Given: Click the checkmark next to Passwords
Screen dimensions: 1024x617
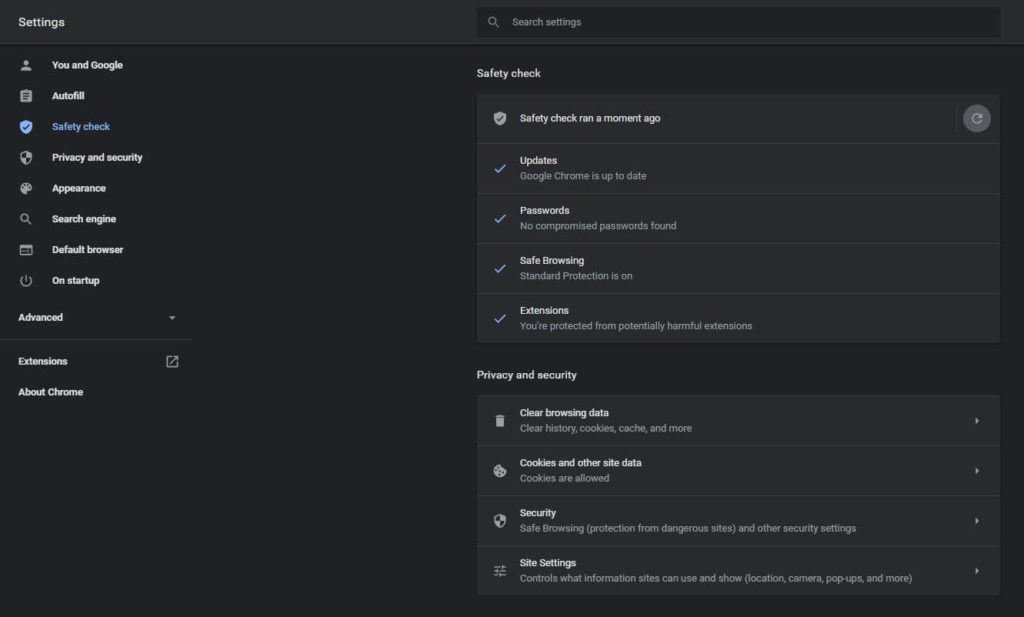Looking at the screenshot, I should pyautogui.click(x=500, y=219).
